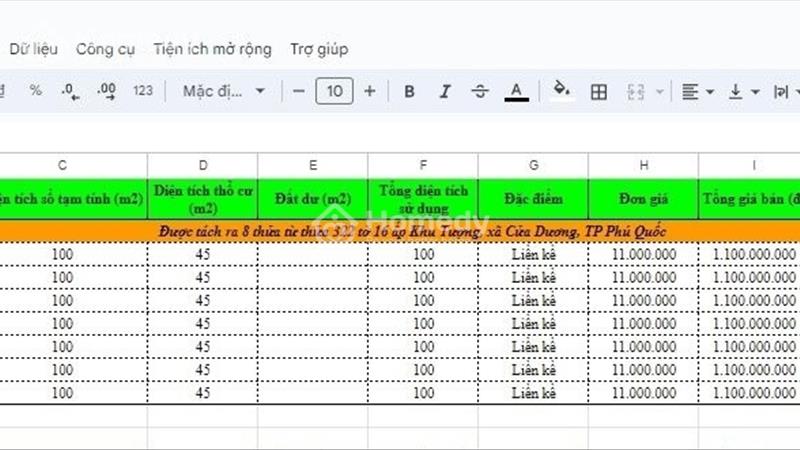The image size is (800, 450).
Task: Click the 'Đơn giá' header cell
Action: (643, 199)
